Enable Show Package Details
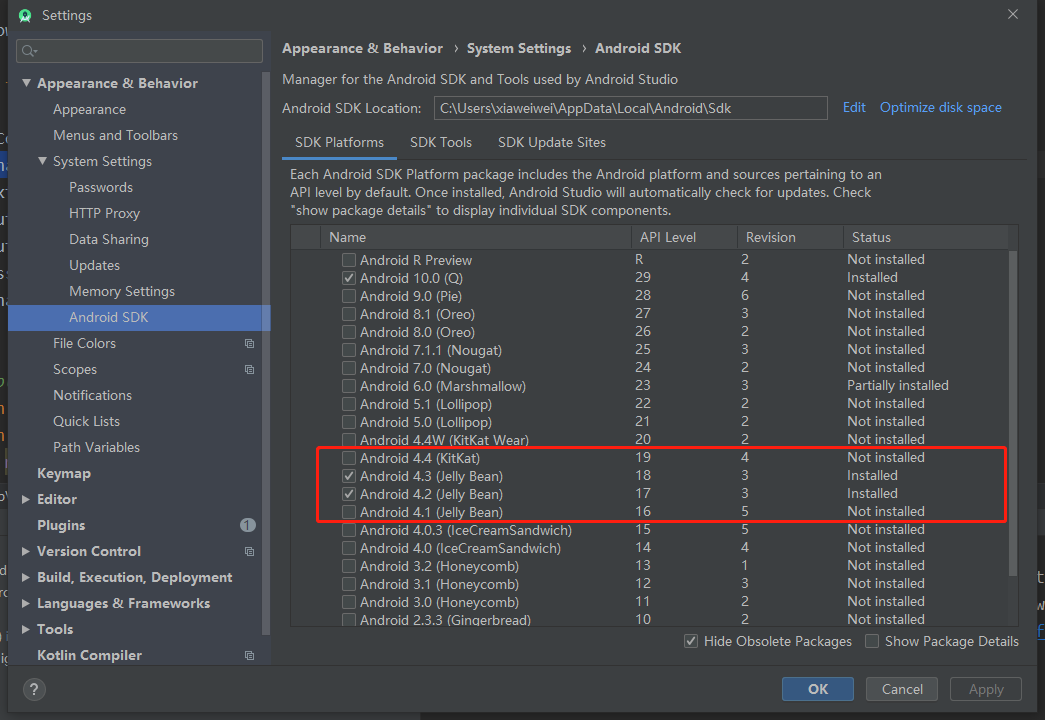Screen dimensions: 1045x720 coord(871,641)
